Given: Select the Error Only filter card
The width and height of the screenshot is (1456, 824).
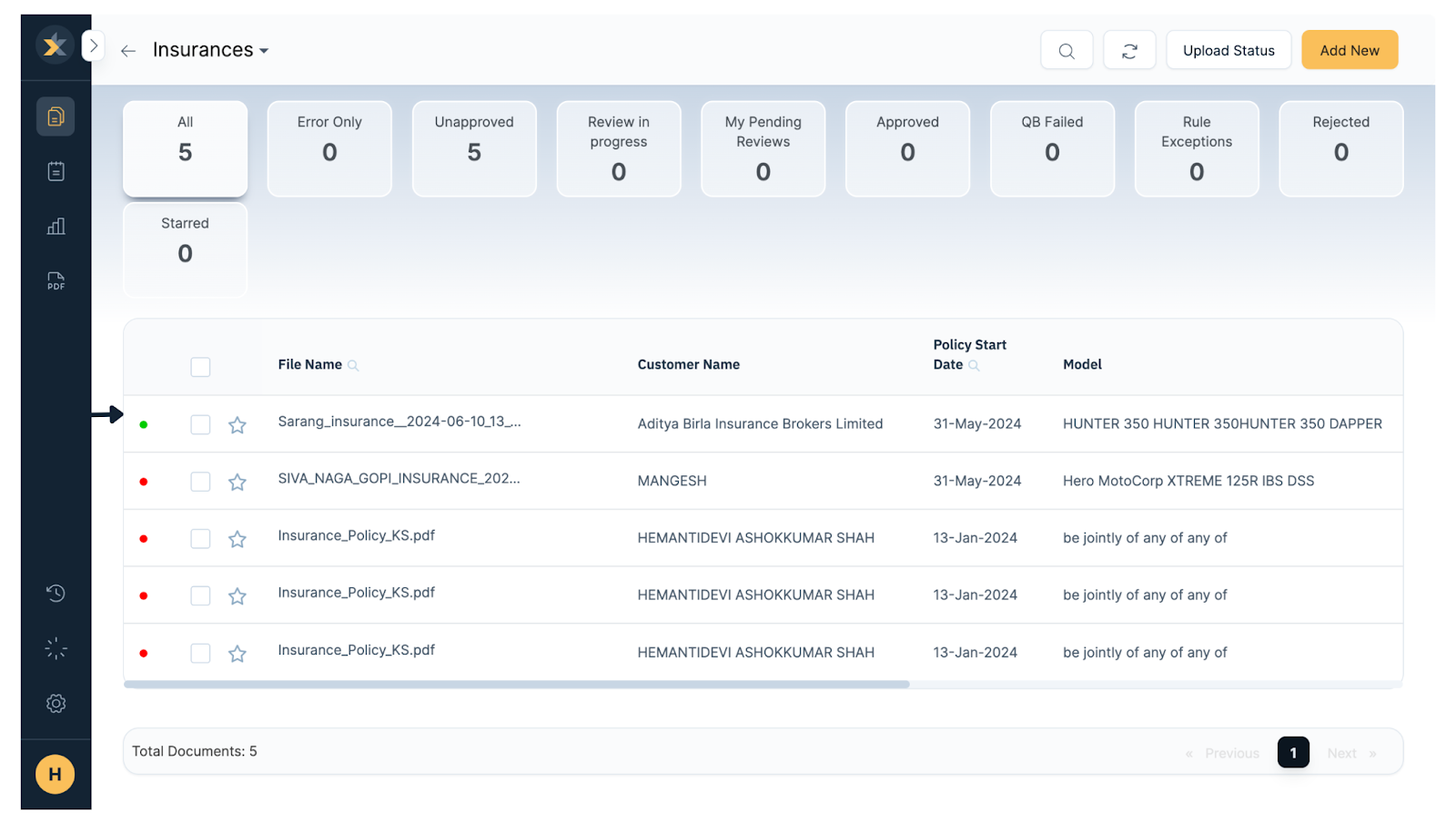Looking at the screenshot, I should (x=329, y=148).
